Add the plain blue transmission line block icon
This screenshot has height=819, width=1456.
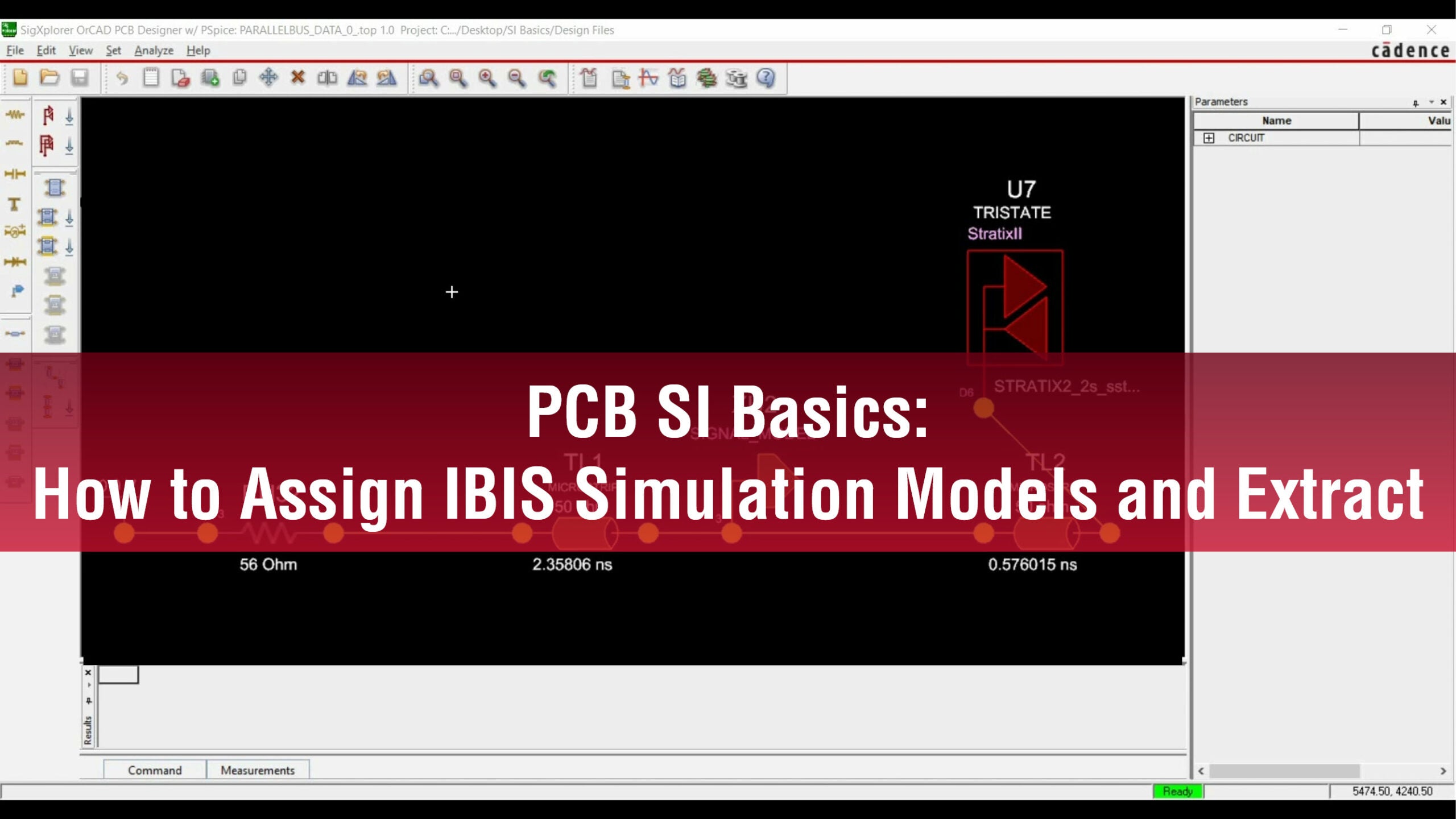(55, 188)
